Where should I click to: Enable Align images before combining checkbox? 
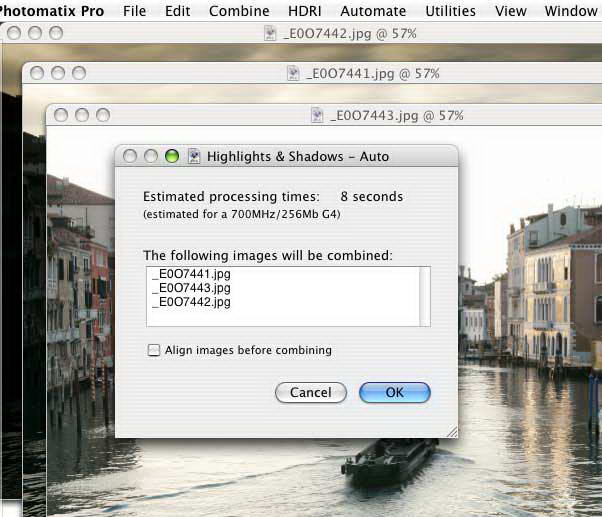tap(154, 350)
